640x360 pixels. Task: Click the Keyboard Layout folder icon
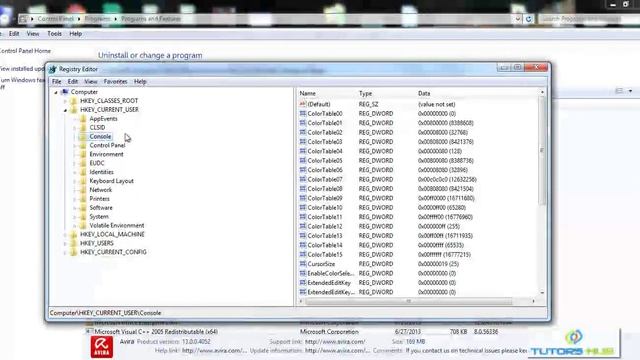[83, 181]
